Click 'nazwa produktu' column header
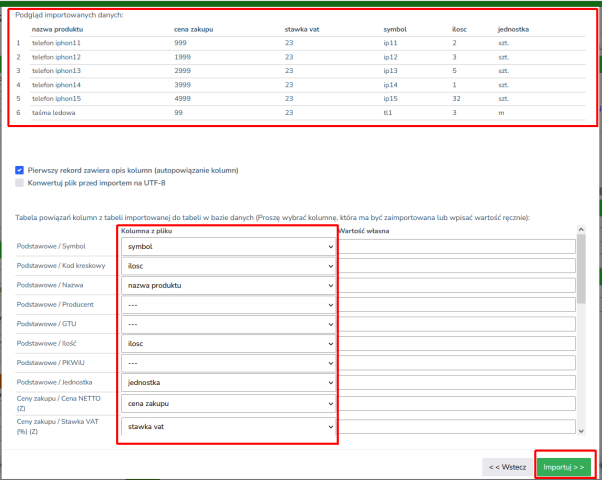The width and height of the screenshot is (602, 480). pos(57,29)
